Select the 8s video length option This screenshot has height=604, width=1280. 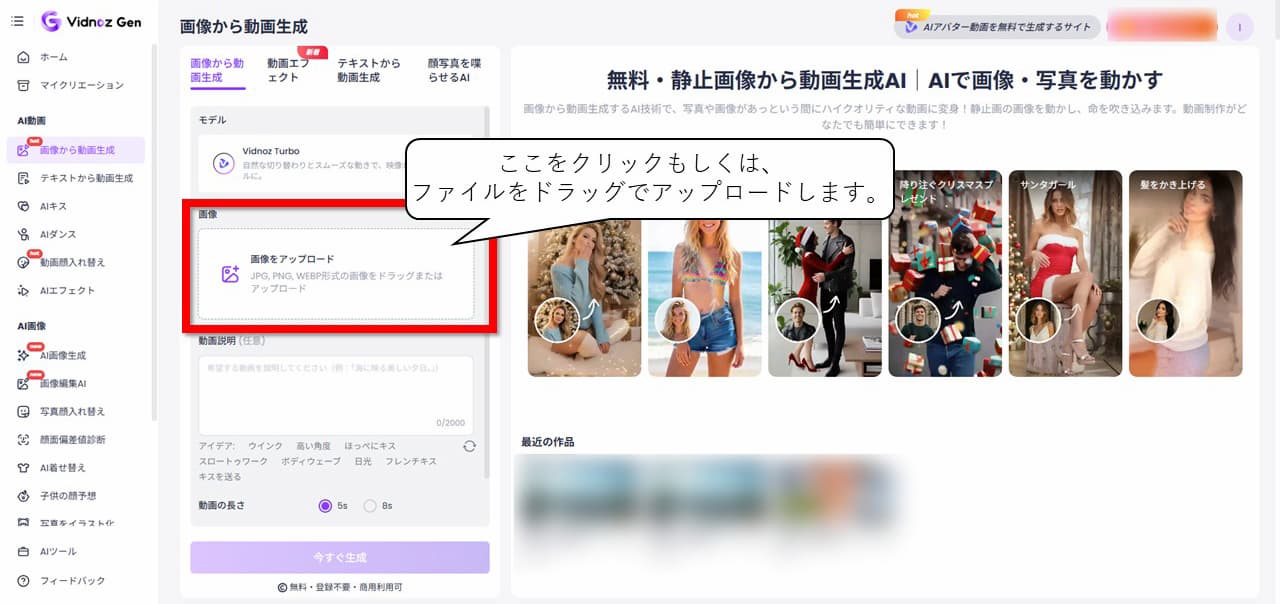(369, 506)
